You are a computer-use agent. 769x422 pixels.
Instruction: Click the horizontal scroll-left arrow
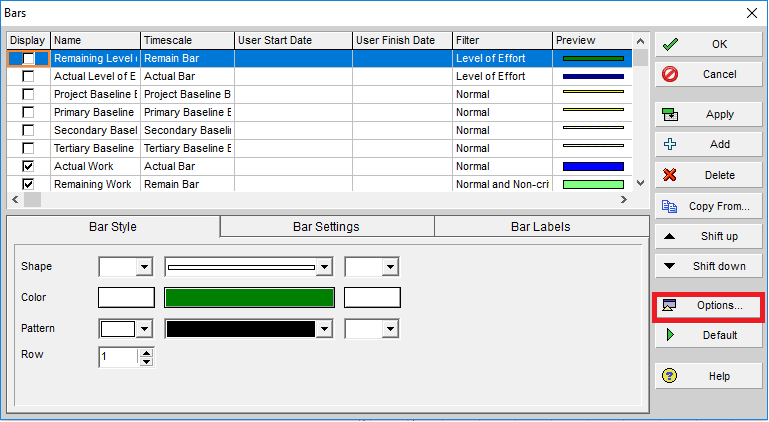point(15,200)
